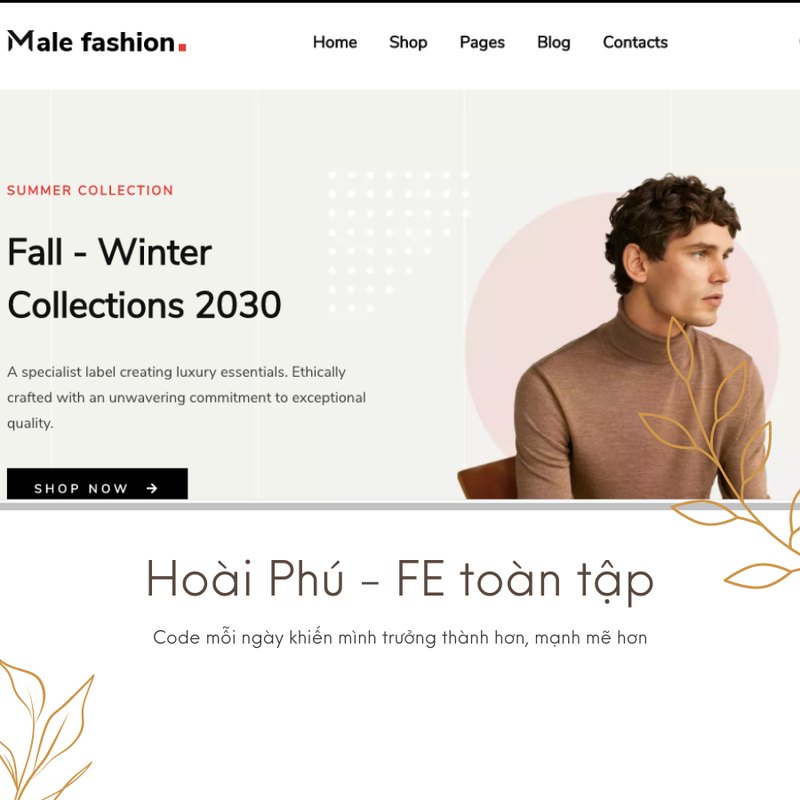Image resolution: width=800 pixels, height=800 pixels.
Task: Open the Contacts page
Action: tap(635, 42)
